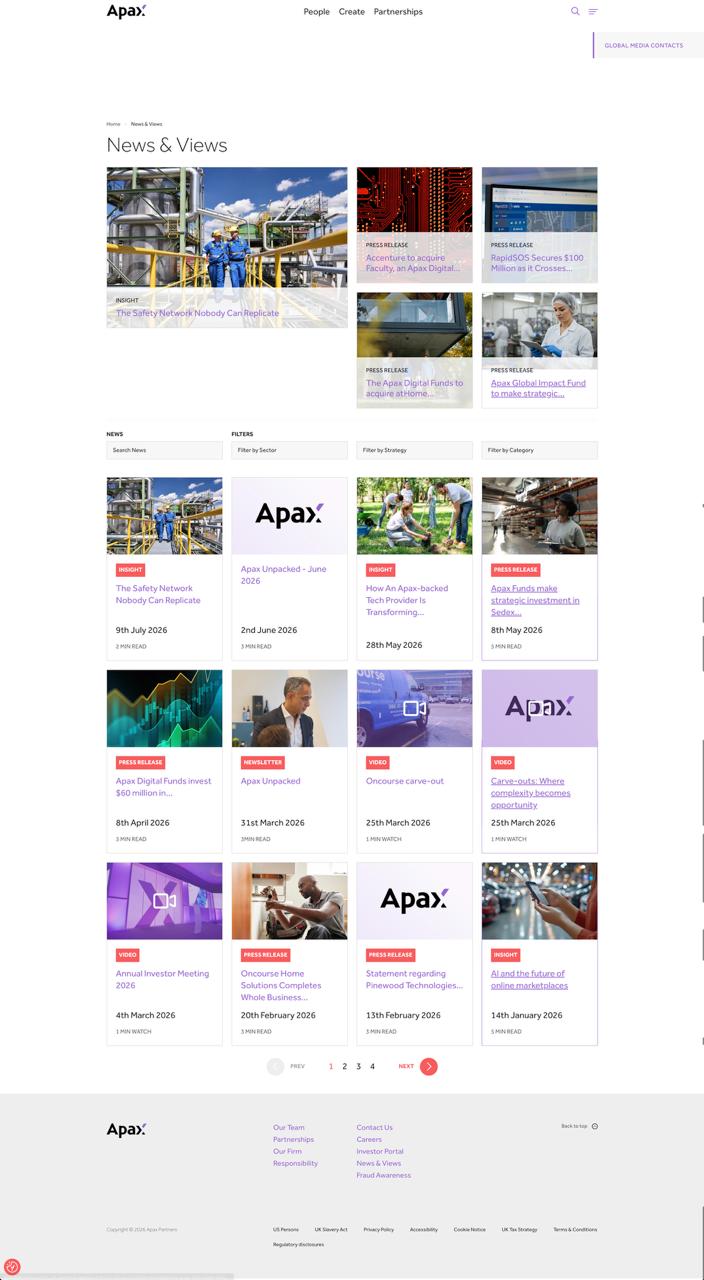Go to page 3
This screenshot has width=704, height=1280.
coord(359,1066)
